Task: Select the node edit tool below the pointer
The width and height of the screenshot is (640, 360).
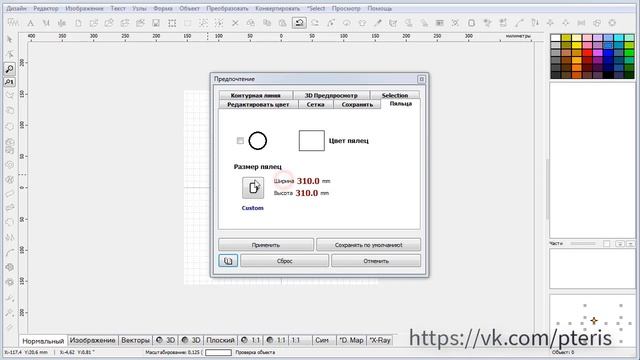Action: tap(10, 54)
